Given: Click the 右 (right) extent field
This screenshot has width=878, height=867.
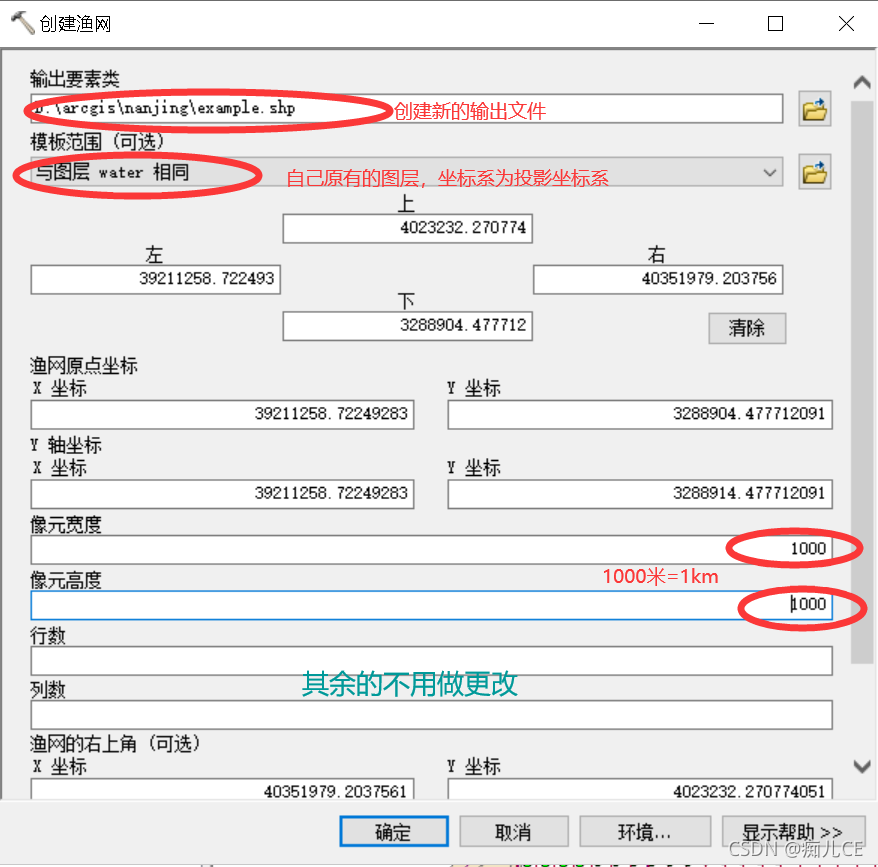Looking at the screenshot, I should coord(658,279).
